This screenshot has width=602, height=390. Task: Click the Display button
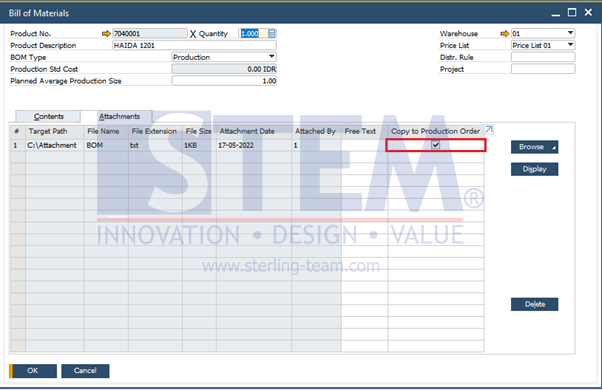click(534, 169)
